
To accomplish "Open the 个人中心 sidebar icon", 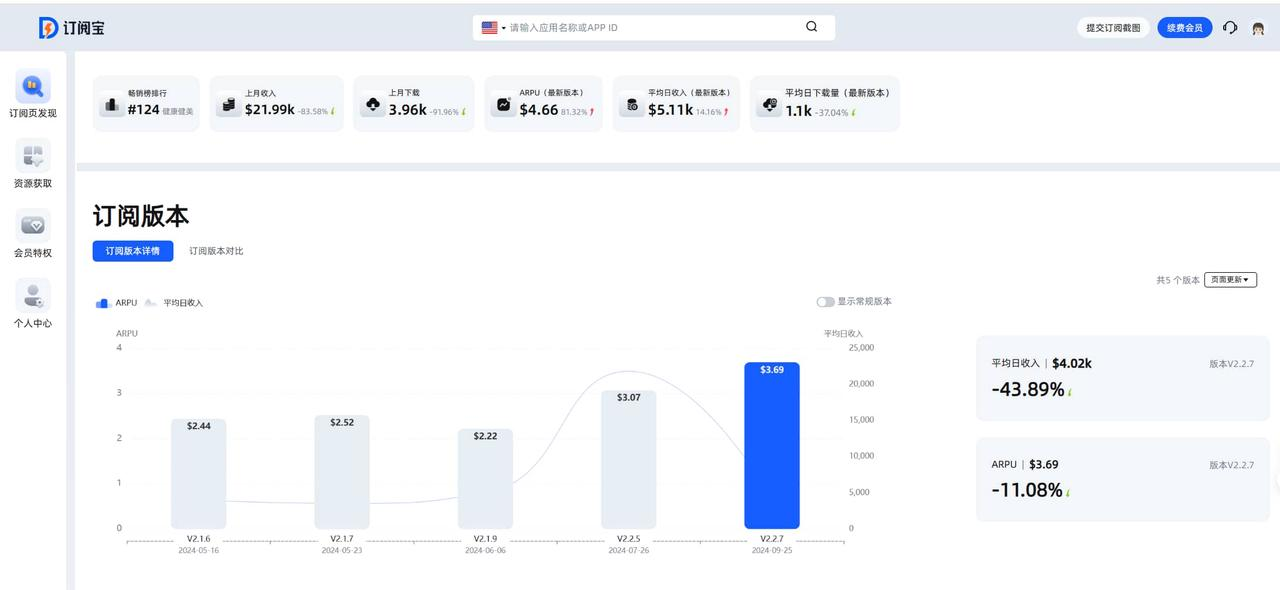I will click(33, 296).
